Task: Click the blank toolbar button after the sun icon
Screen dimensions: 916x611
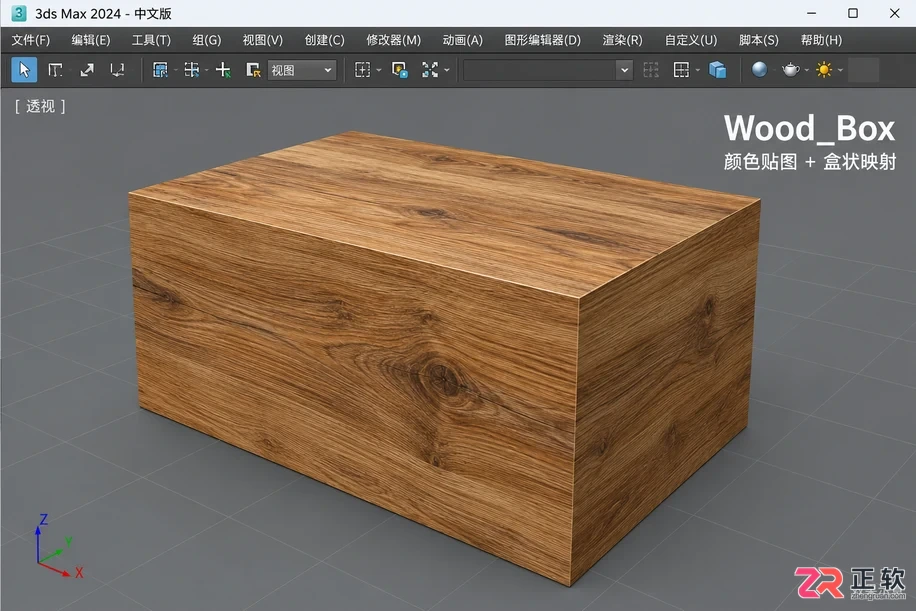Action: 863,70
